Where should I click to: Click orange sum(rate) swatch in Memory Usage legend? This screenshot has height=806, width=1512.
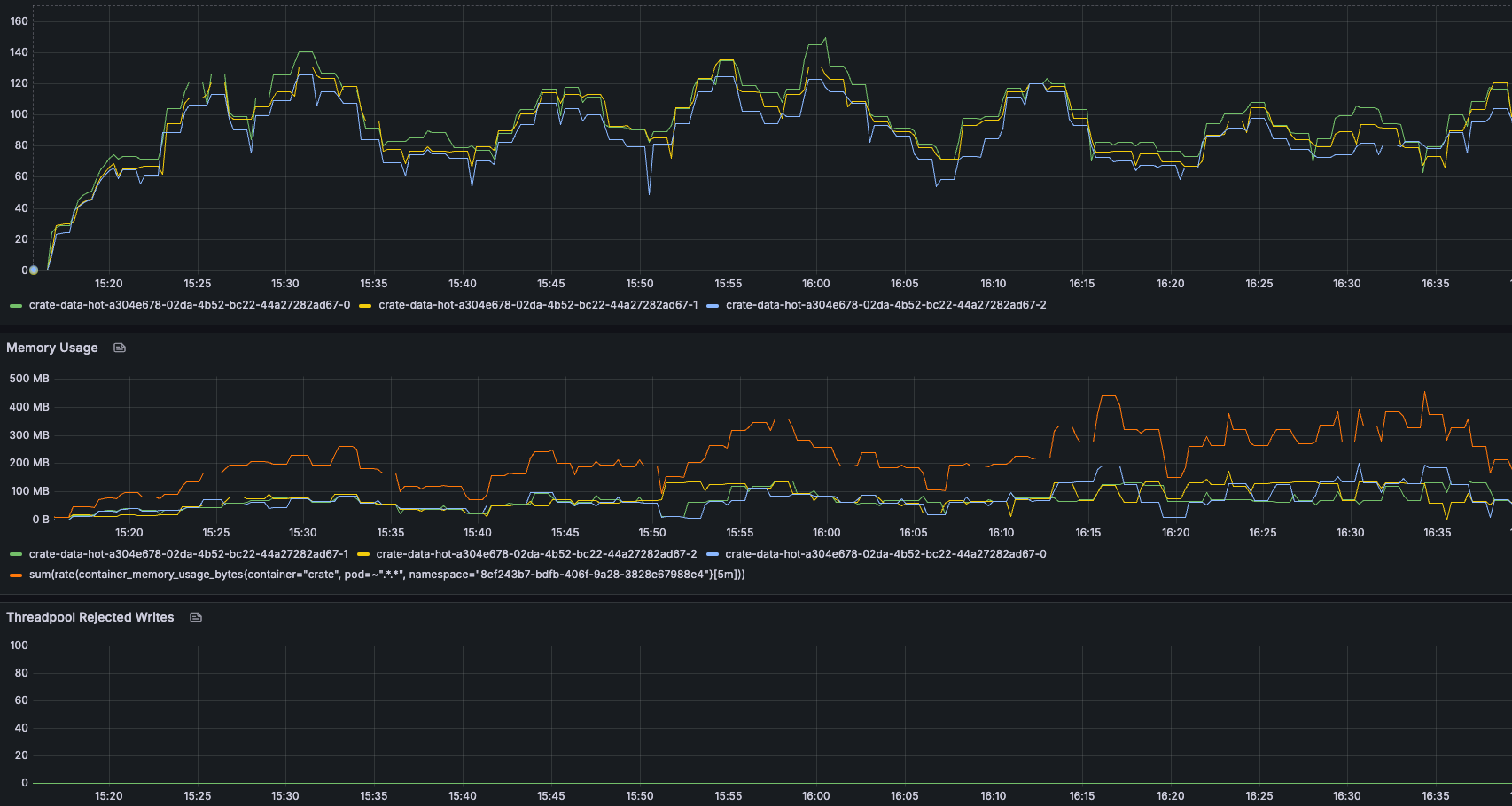coord(16,575)
